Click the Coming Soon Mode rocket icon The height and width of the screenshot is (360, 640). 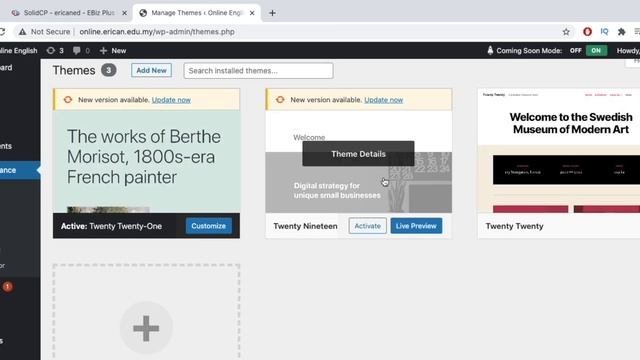(x=490, y=50)
